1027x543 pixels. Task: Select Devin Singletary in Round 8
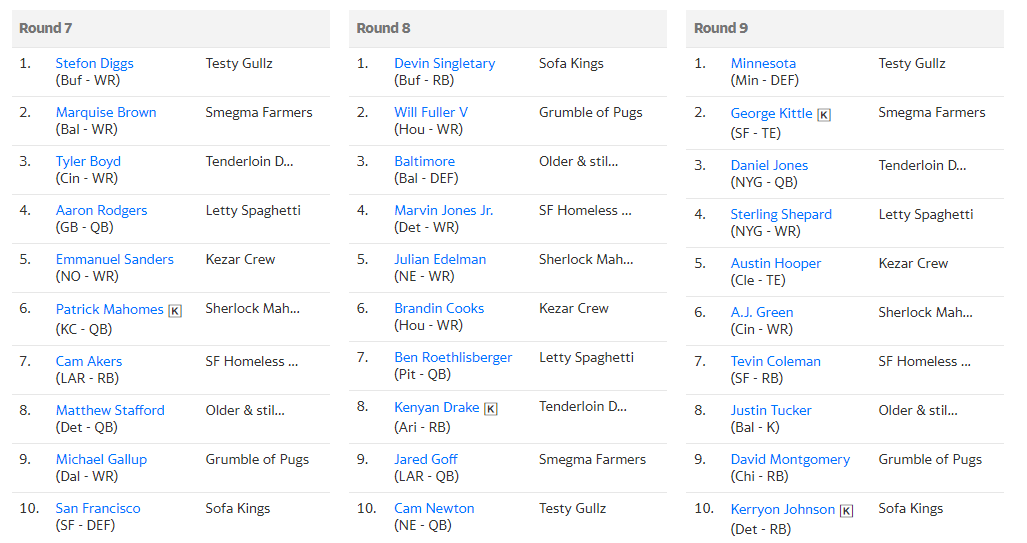pyautogui.click(x=445, y=64)
